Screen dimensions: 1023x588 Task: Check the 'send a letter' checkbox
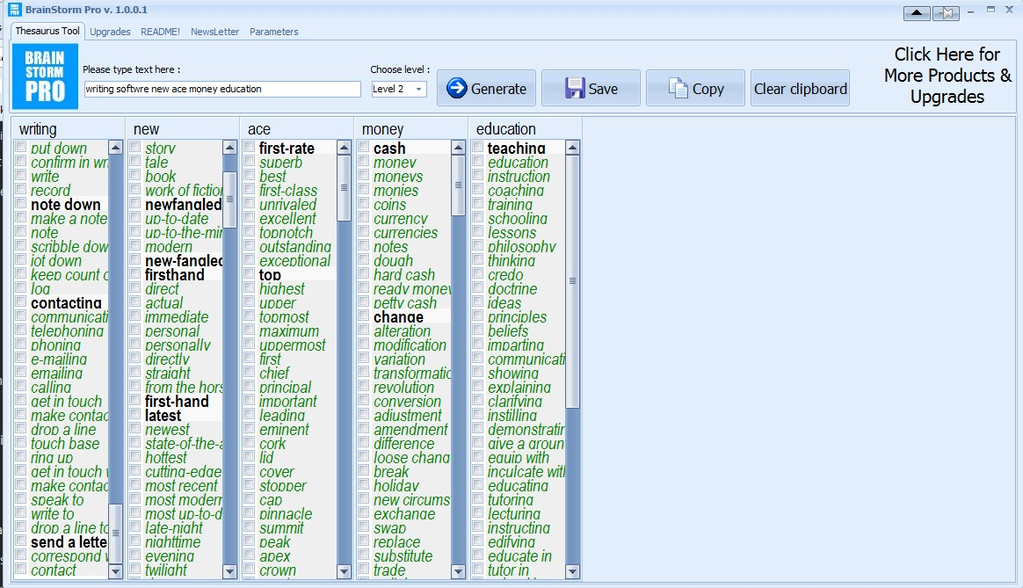[x=22, y=541]
